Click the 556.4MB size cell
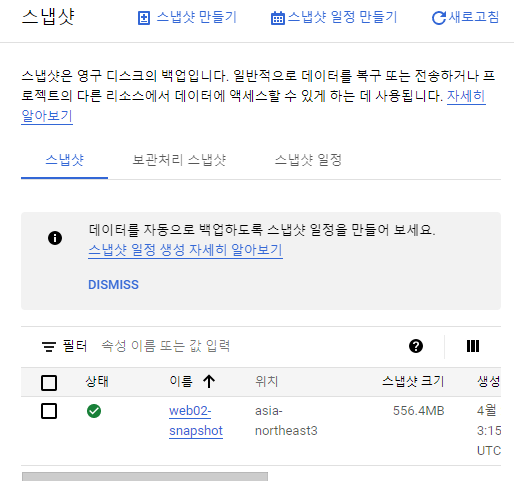 pyautogui.click(x=419, y=411)
